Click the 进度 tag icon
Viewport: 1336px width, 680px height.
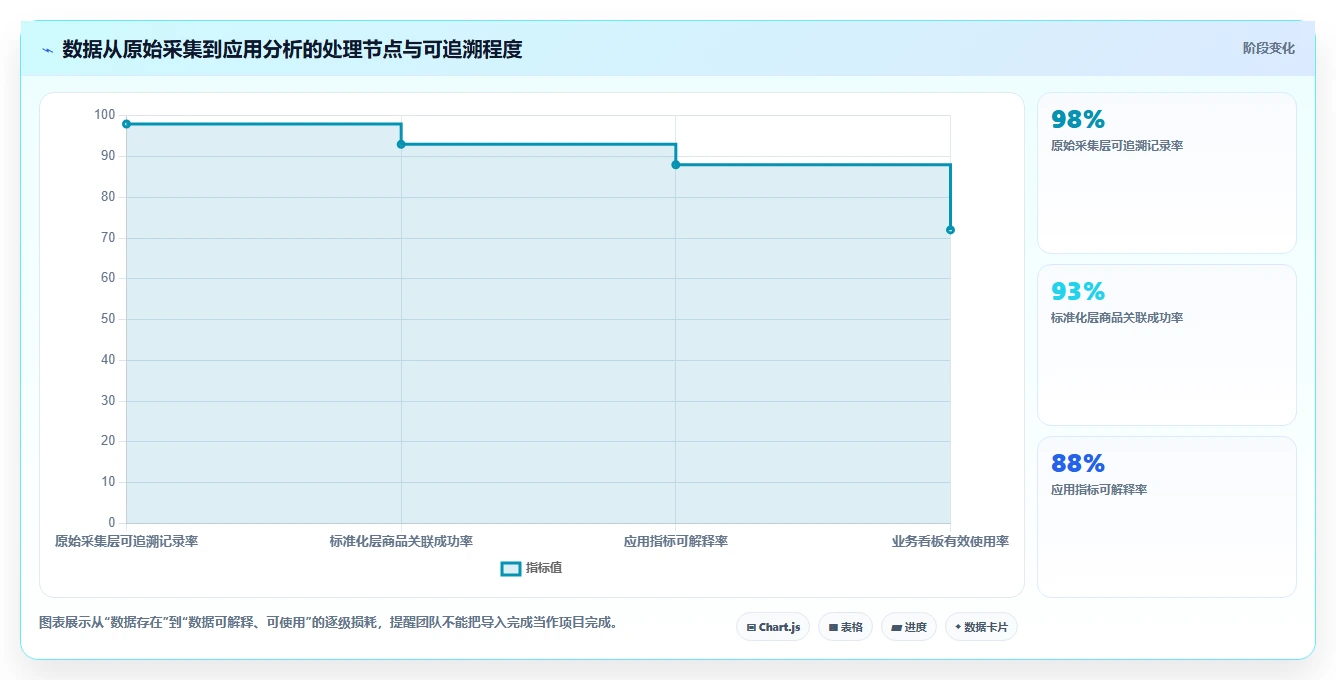(897, 628)
